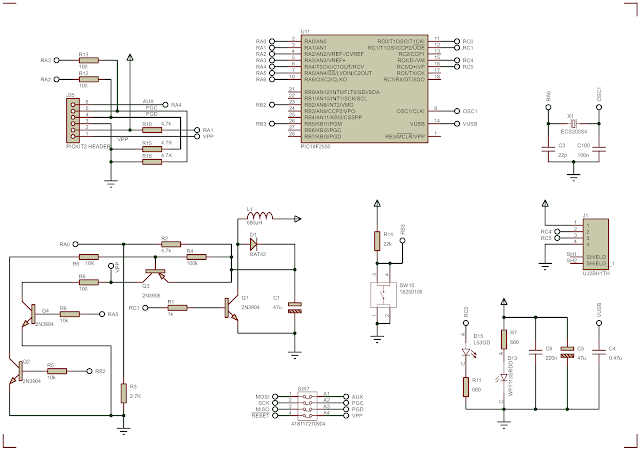This screenshot has height=450, width=640.
Task: Select diode D1 symbol
Action: [x=253, y=245]
